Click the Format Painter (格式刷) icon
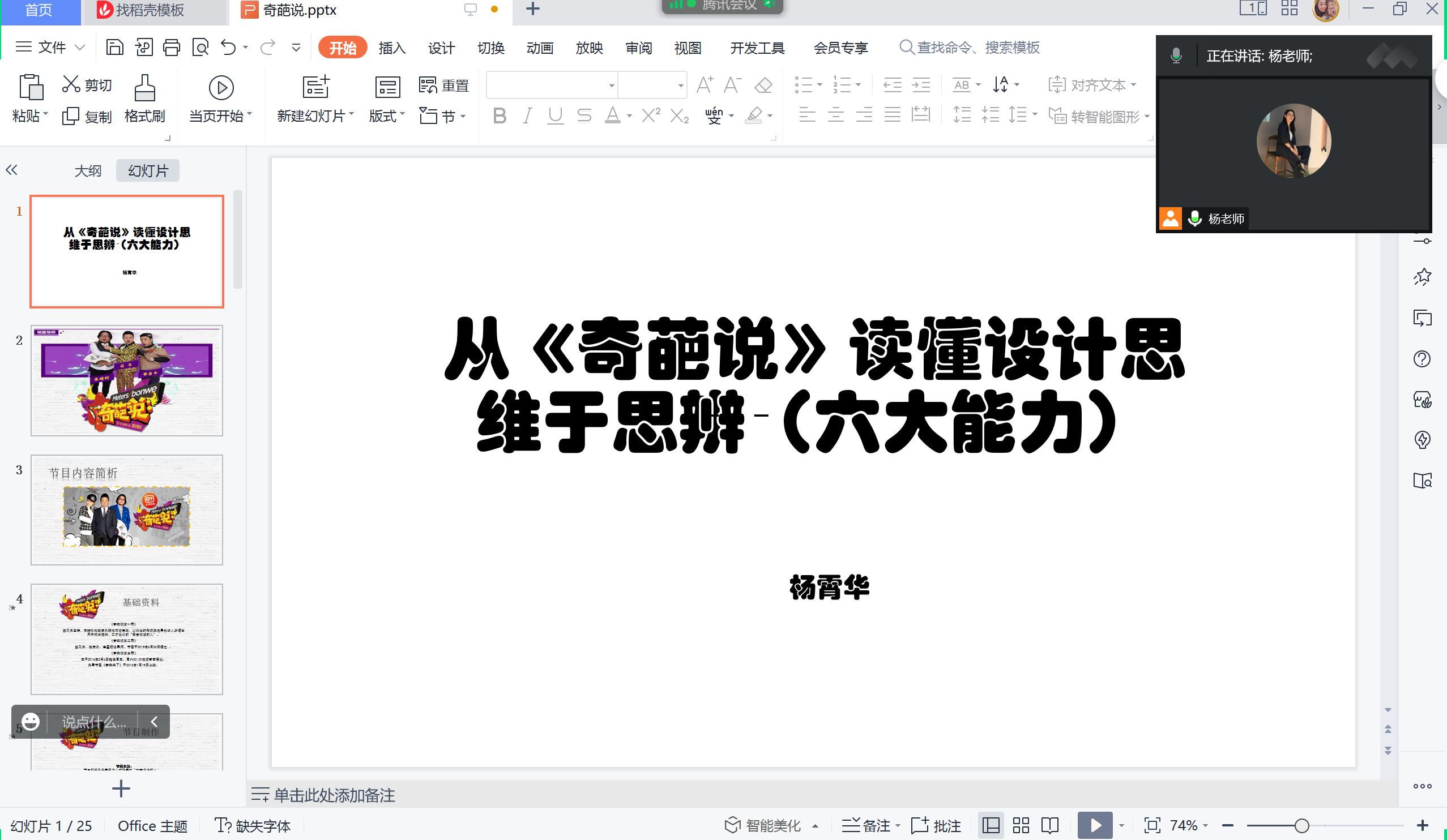The height and width of the screenshot is (840, 1447). (145, 88)
